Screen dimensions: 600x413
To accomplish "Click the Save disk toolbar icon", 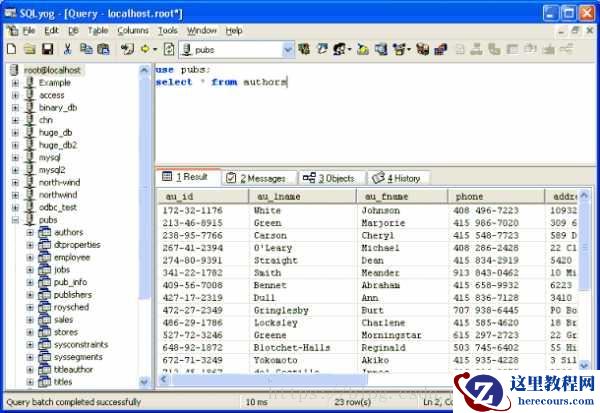I will (47, 48).
